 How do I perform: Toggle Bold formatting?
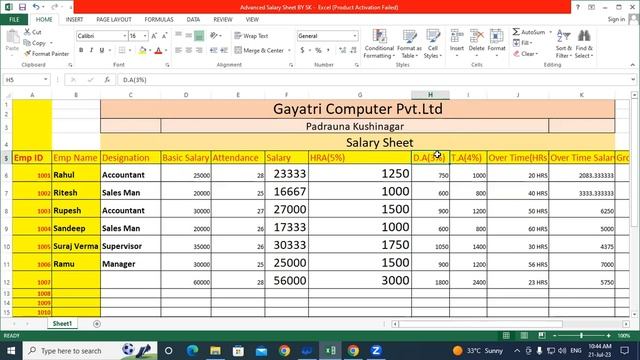81,50
